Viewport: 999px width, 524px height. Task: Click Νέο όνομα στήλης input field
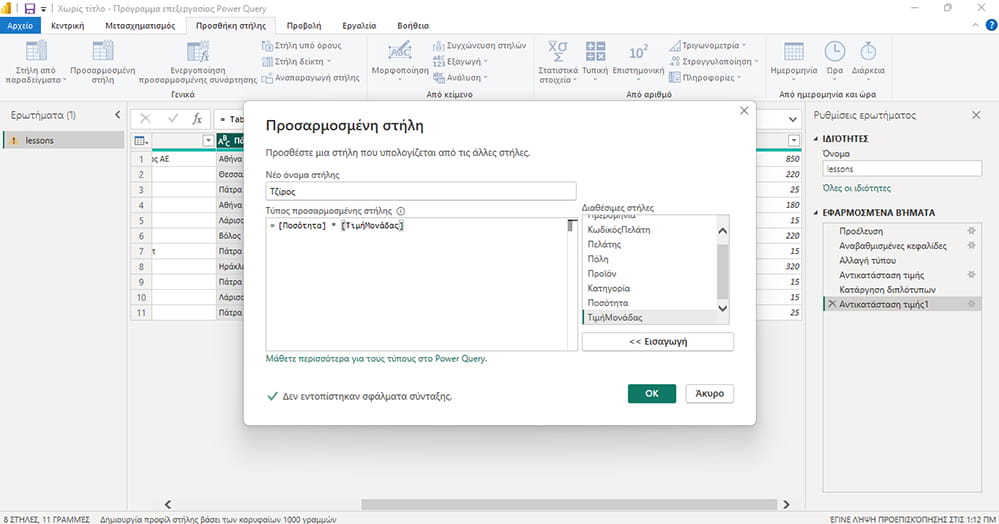pyautogui.click(x=420, y=191)
